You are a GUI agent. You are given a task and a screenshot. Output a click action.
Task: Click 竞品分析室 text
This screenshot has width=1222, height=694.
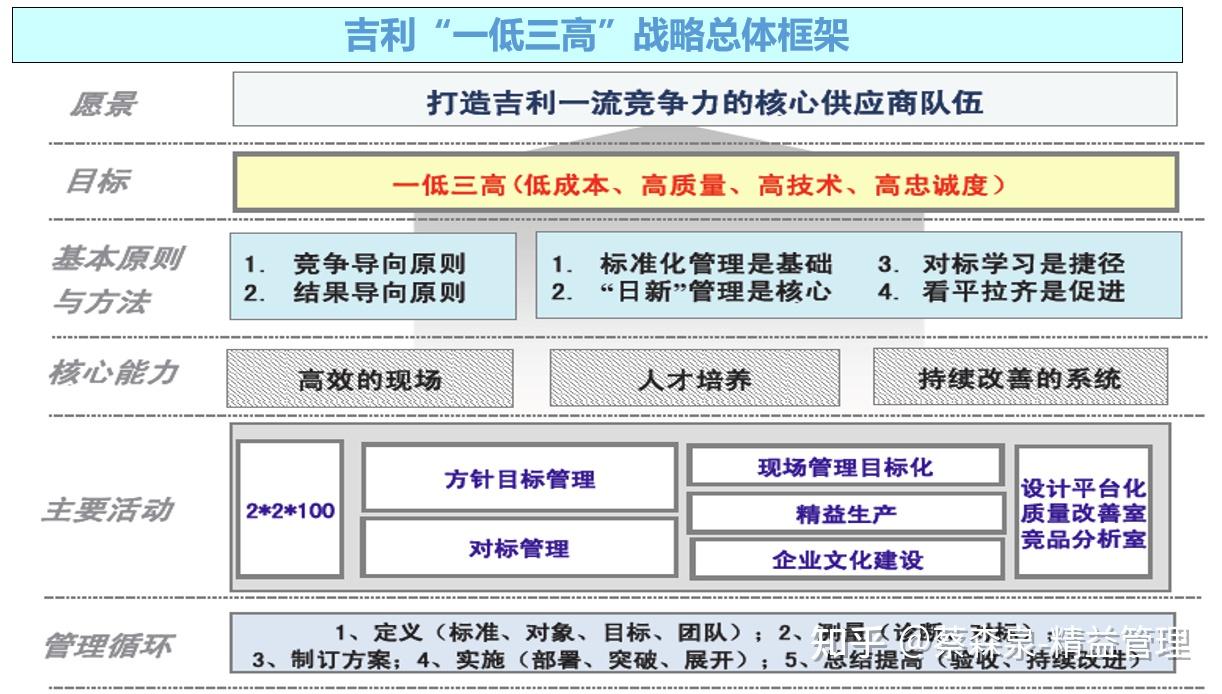click(x=1083, y=538)
